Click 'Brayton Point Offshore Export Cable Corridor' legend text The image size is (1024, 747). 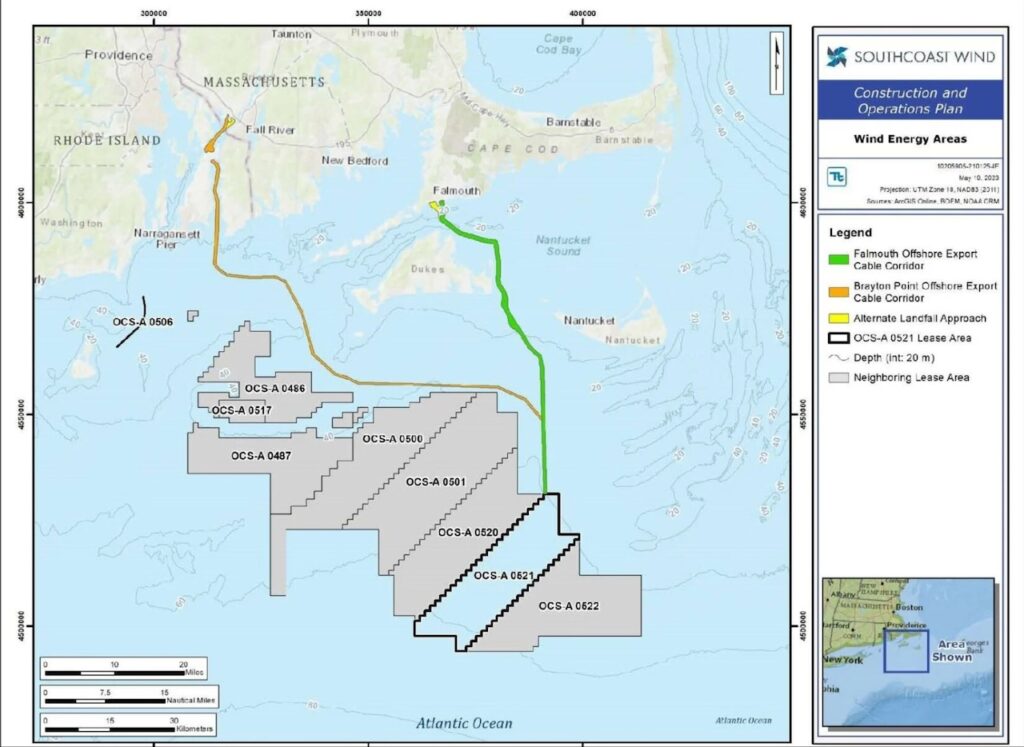tap(925, 292)
